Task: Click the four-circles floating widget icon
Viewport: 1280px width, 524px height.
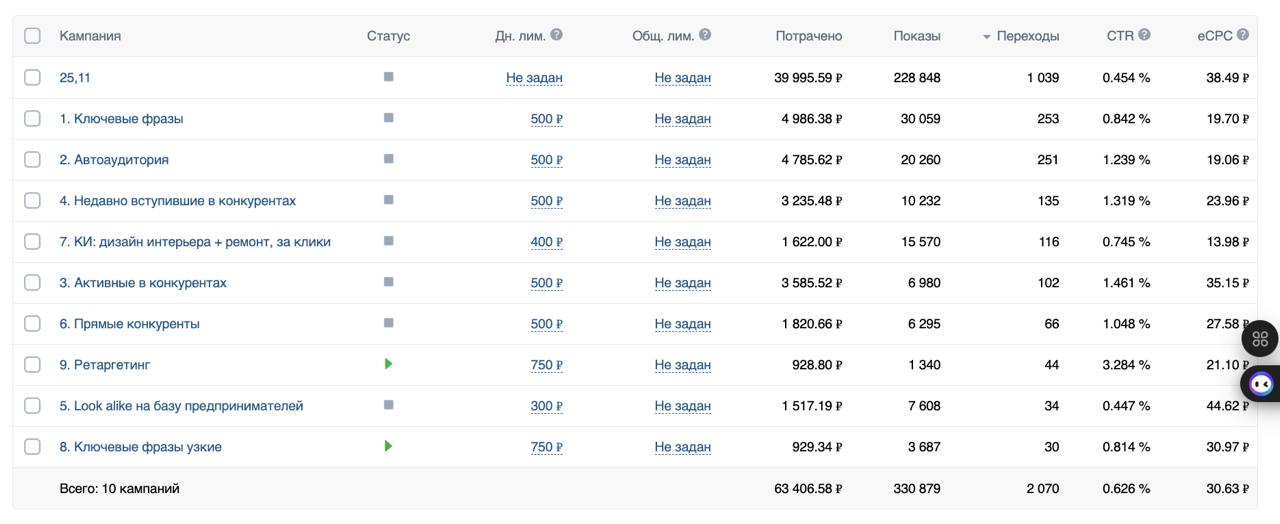Action: pos(1260,339)
